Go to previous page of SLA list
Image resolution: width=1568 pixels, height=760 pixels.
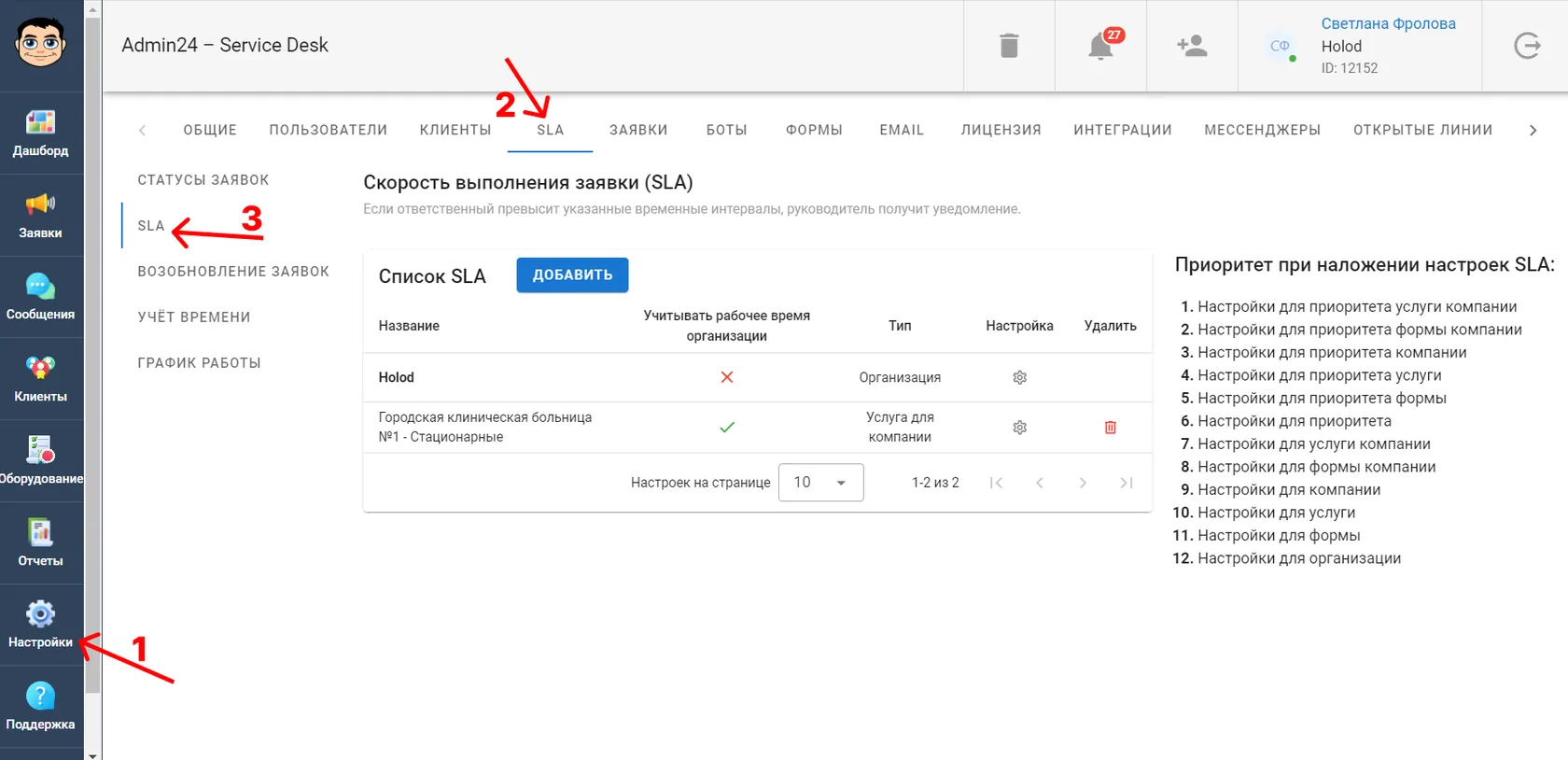(x=1039, y=483)
